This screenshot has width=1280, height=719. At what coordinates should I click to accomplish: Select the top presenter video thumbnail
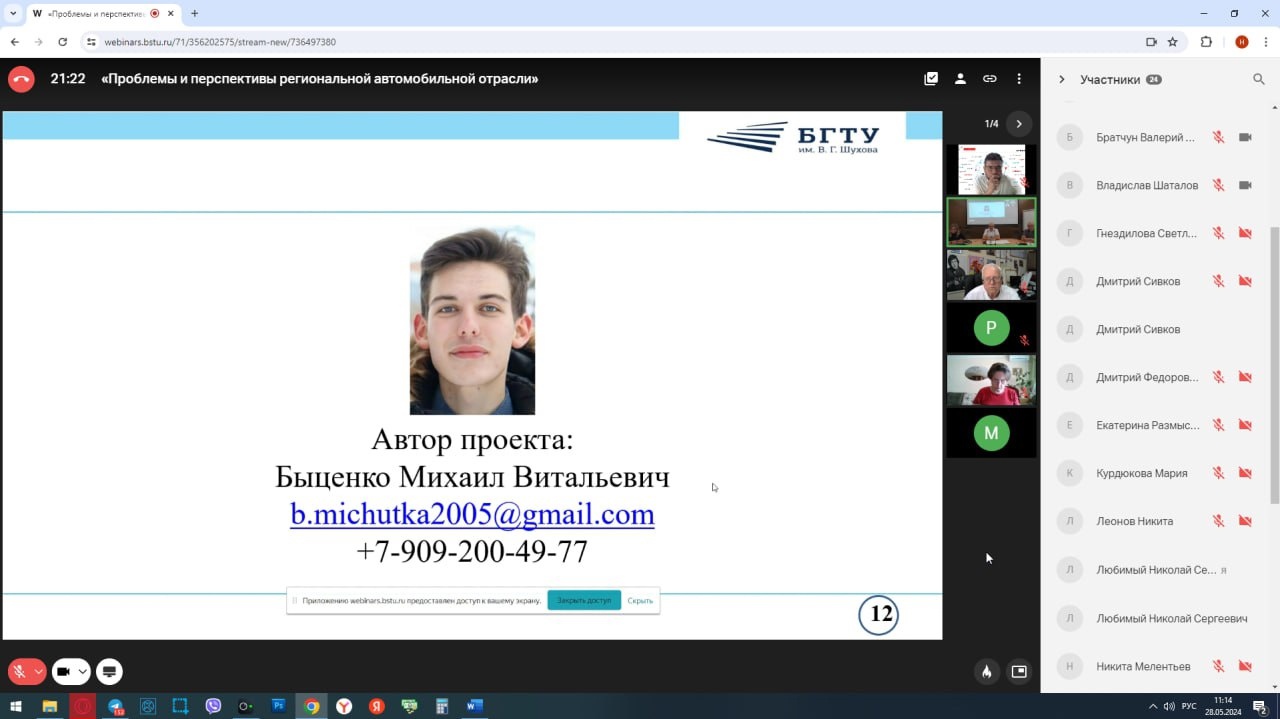point(991,170)
